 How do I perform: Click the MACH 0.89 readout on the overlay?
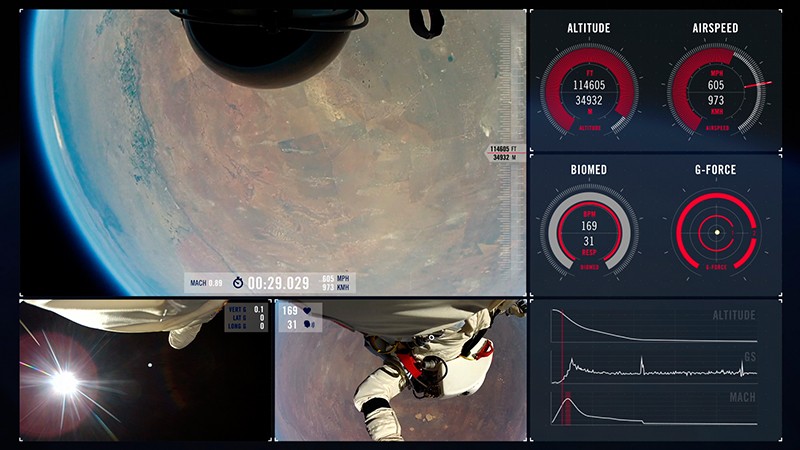click(204, 283)
